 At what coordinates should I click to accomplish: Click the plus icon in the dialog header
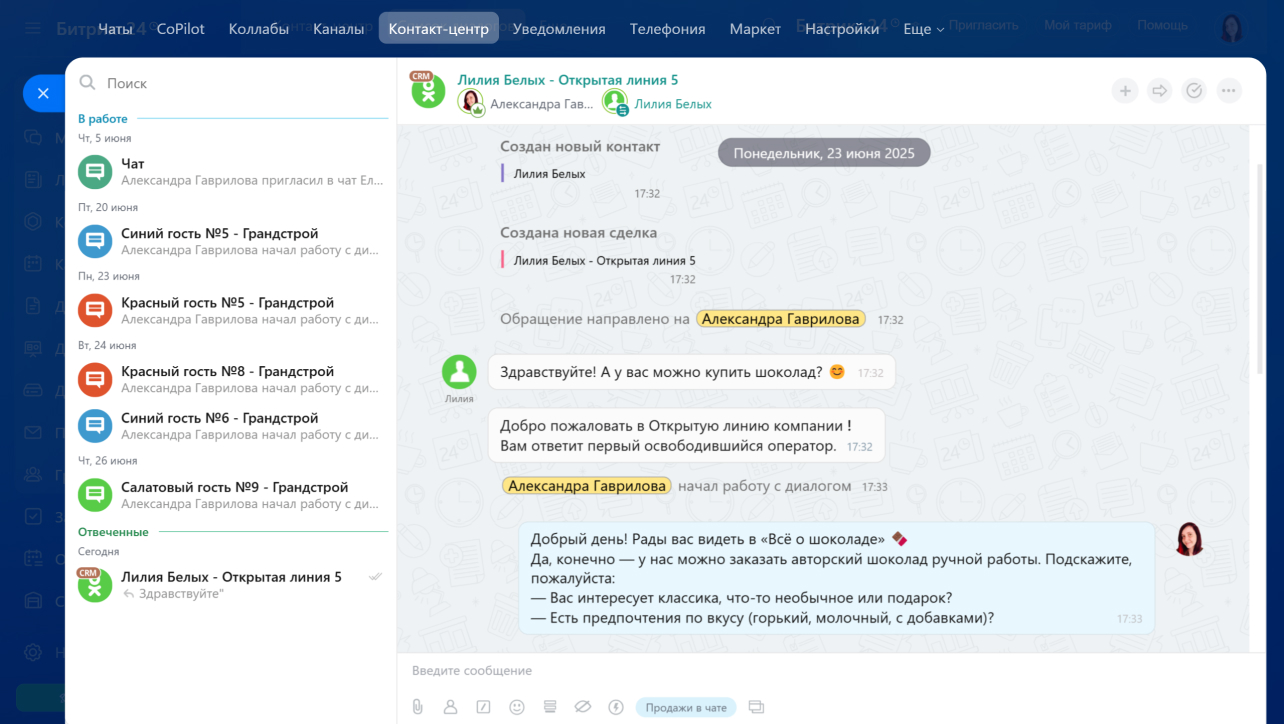[x=1125, y=91]
